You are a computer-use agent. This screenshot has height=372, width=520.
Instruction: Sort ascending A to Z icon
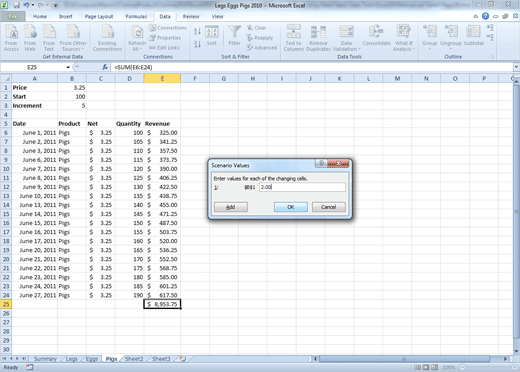tap(197, 32)
